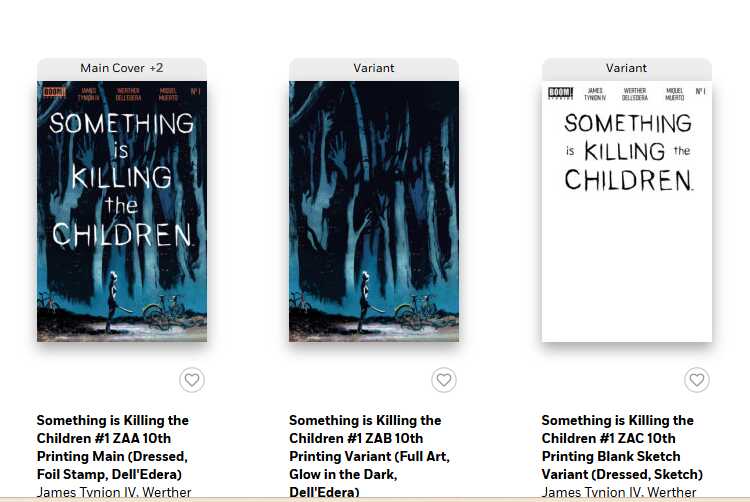Click James Tynion IV under ZAC listing
The image size is (750, 502).
591,492
